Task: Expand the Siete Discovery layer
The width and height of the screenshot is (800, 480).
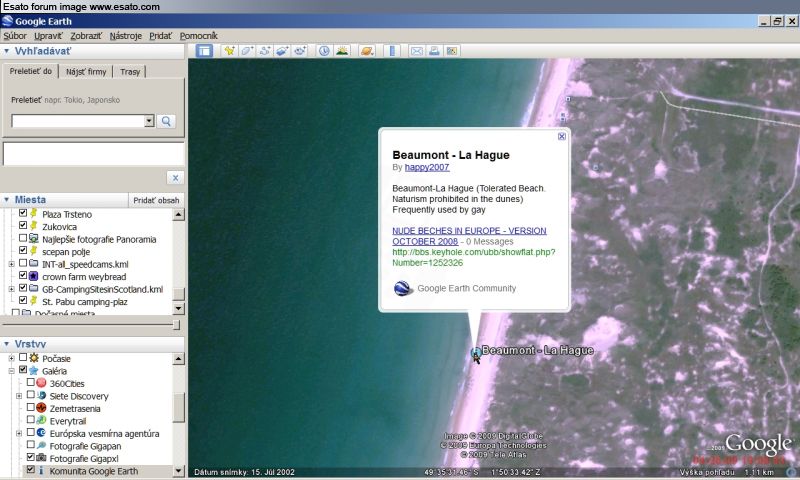Action: [19, 396]
